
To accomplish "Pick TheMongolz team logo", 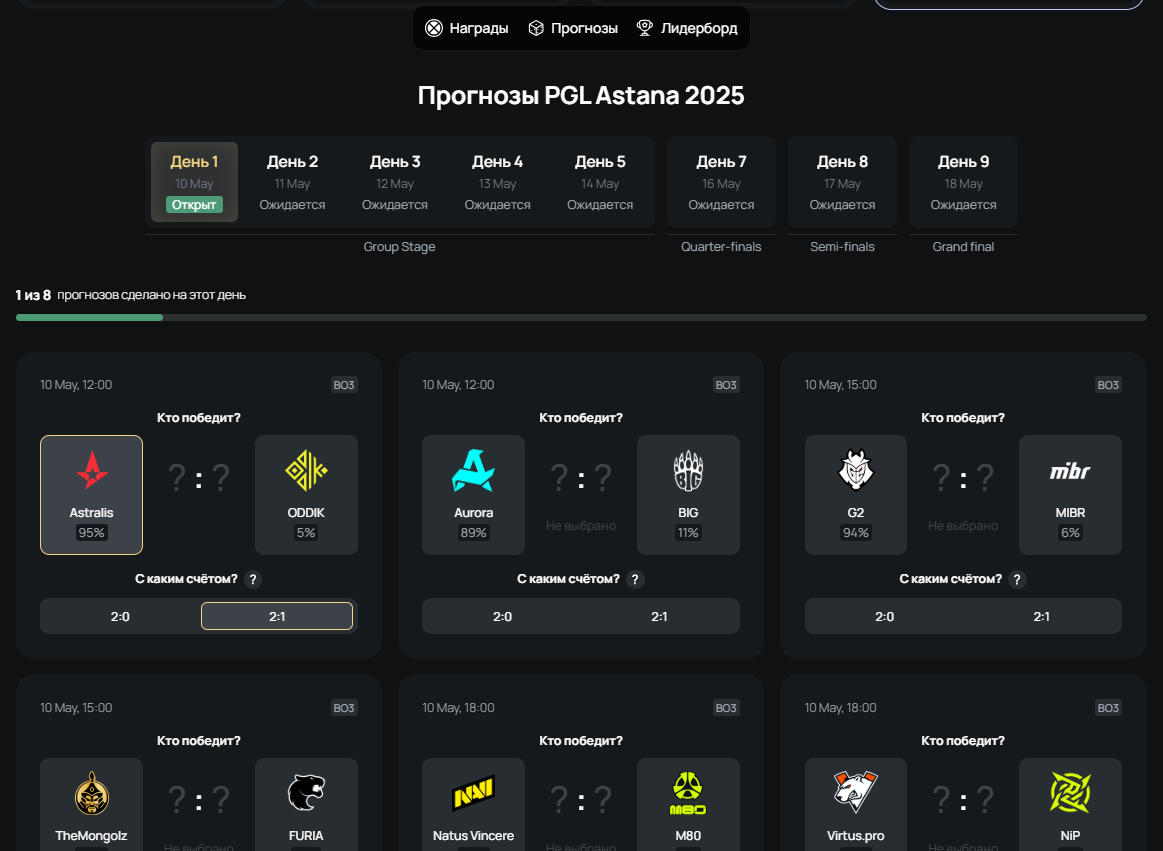I will click(x=91, y=793).
